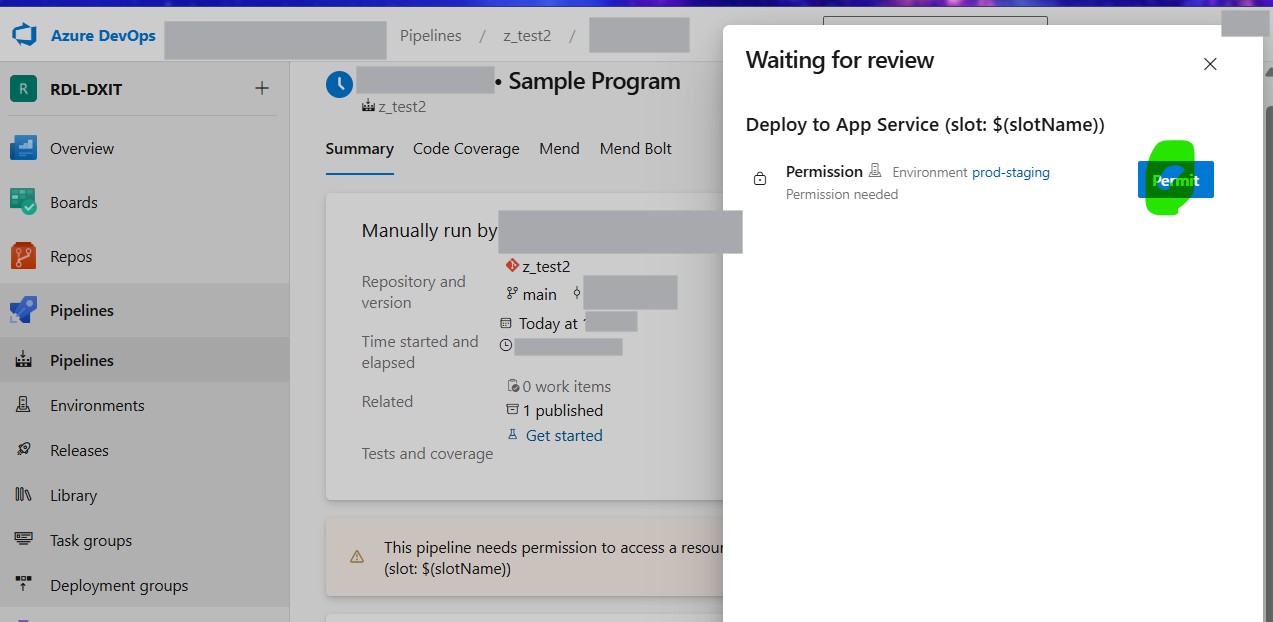Image resolution: width=1273 pixels, height=622 pixels.
Task: Click the Repos icon in sidebar
Action: (23, 256)
